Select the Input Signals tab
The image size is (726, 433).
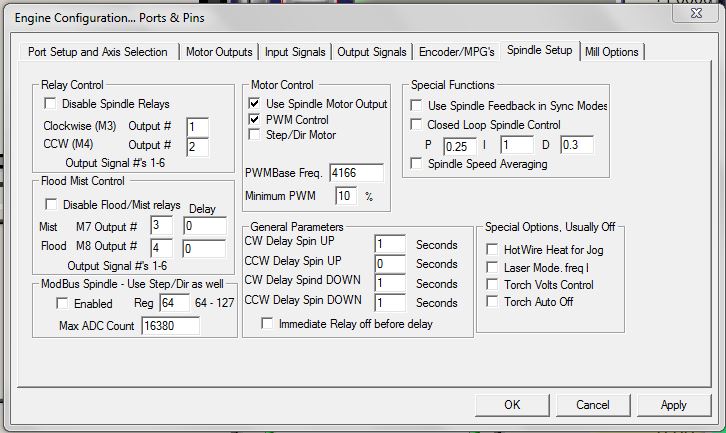[295, 52]
